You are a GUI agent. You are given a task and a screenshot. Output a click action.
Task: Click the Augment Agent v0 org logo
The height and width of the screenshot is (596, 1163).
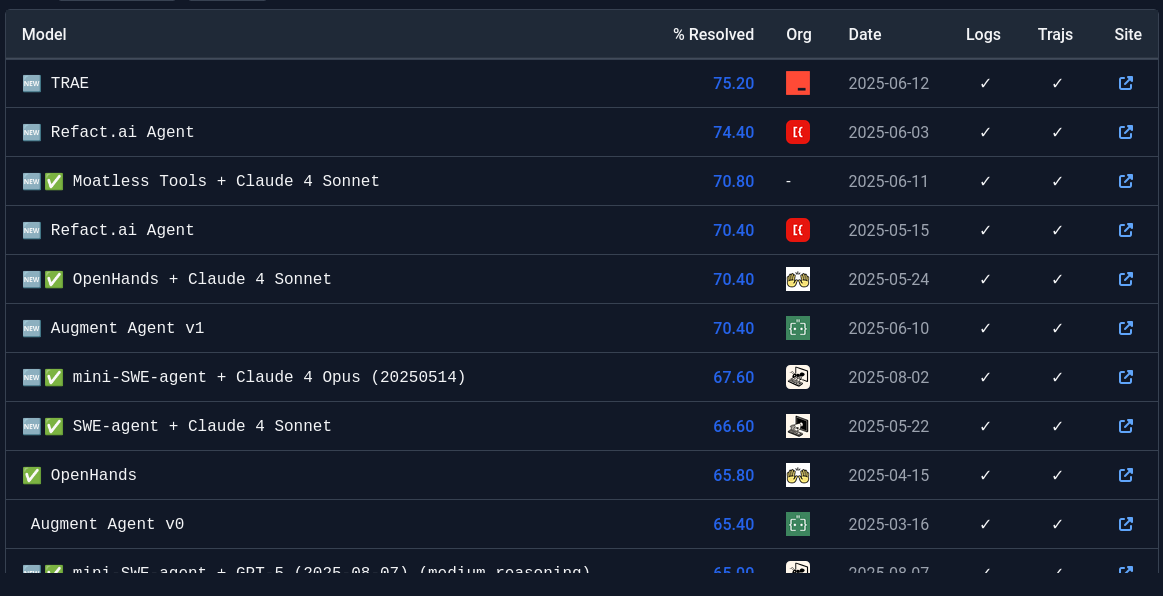[x=798, y=523]
